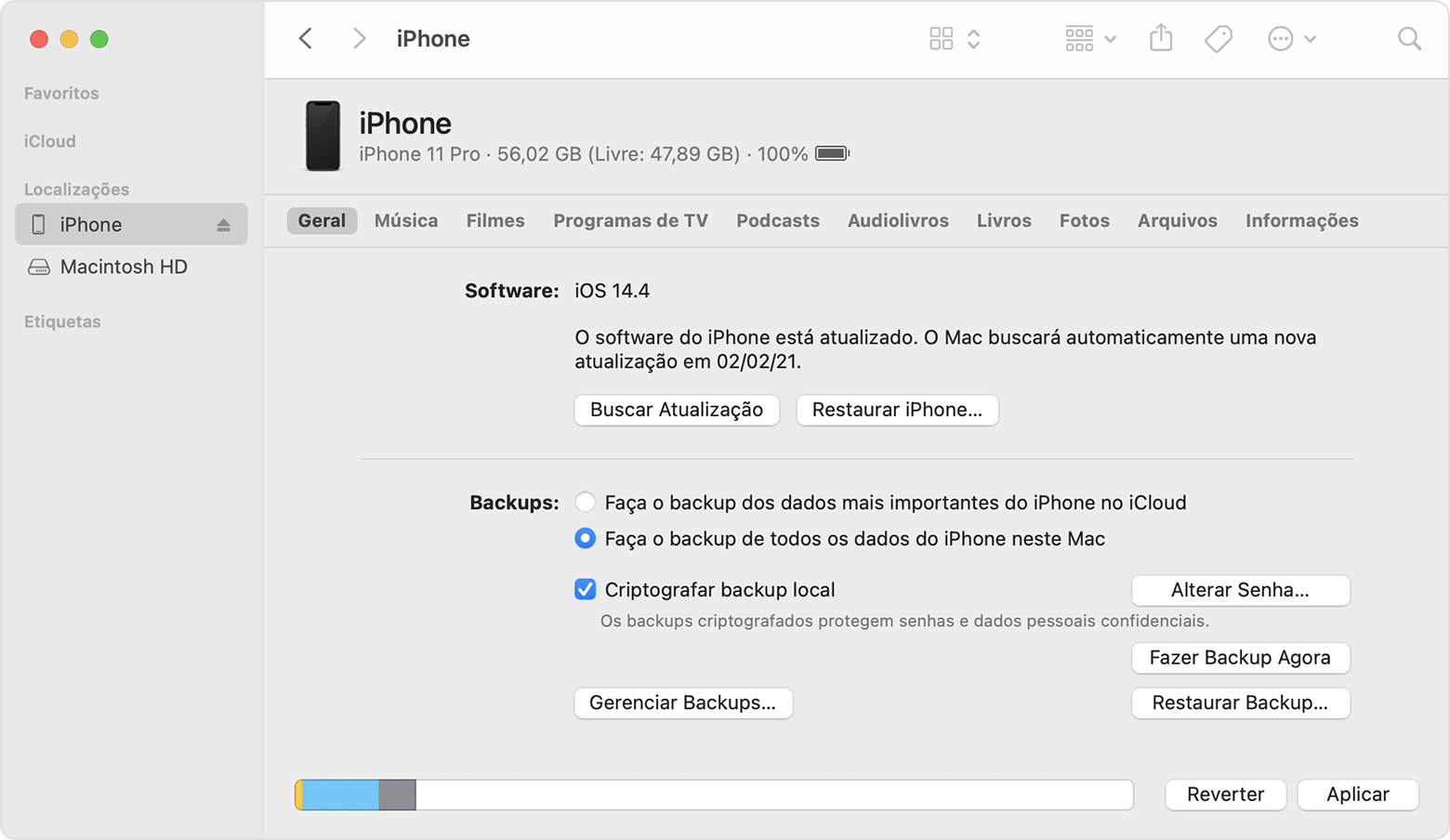The image size is (1450, 840).
Task: Toggle view-mode up/down chevron selector
Action: (x=973, y=39)
